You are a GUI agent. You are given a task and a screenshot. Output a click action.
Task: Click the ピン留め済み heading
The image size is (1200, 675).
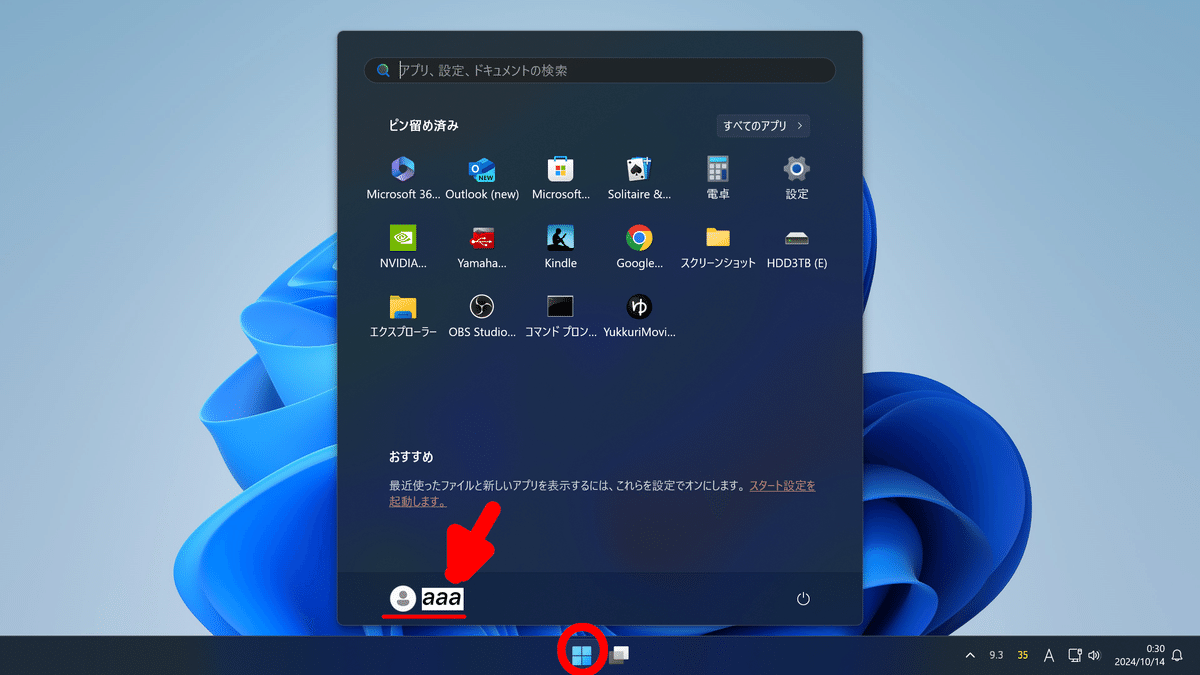pos(424,126)
